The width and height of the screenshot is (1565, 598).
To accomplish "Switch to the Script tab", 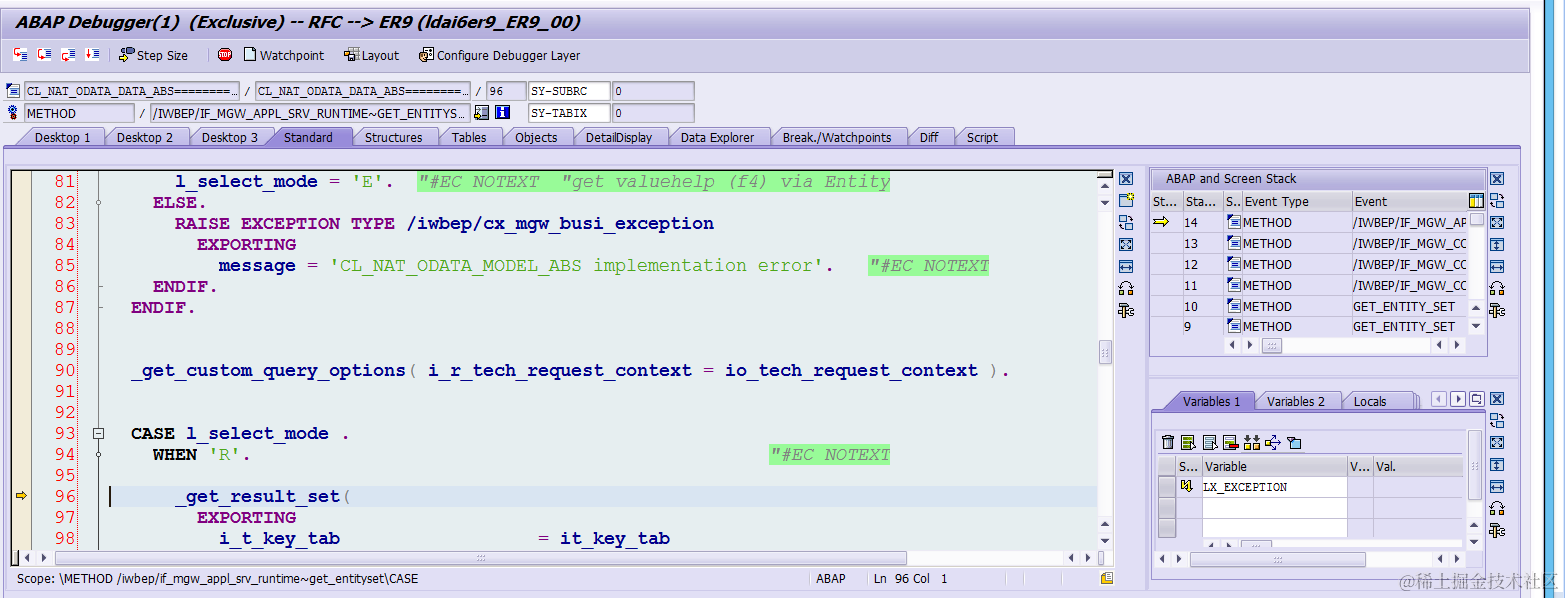I will click(x=982, y=137).
